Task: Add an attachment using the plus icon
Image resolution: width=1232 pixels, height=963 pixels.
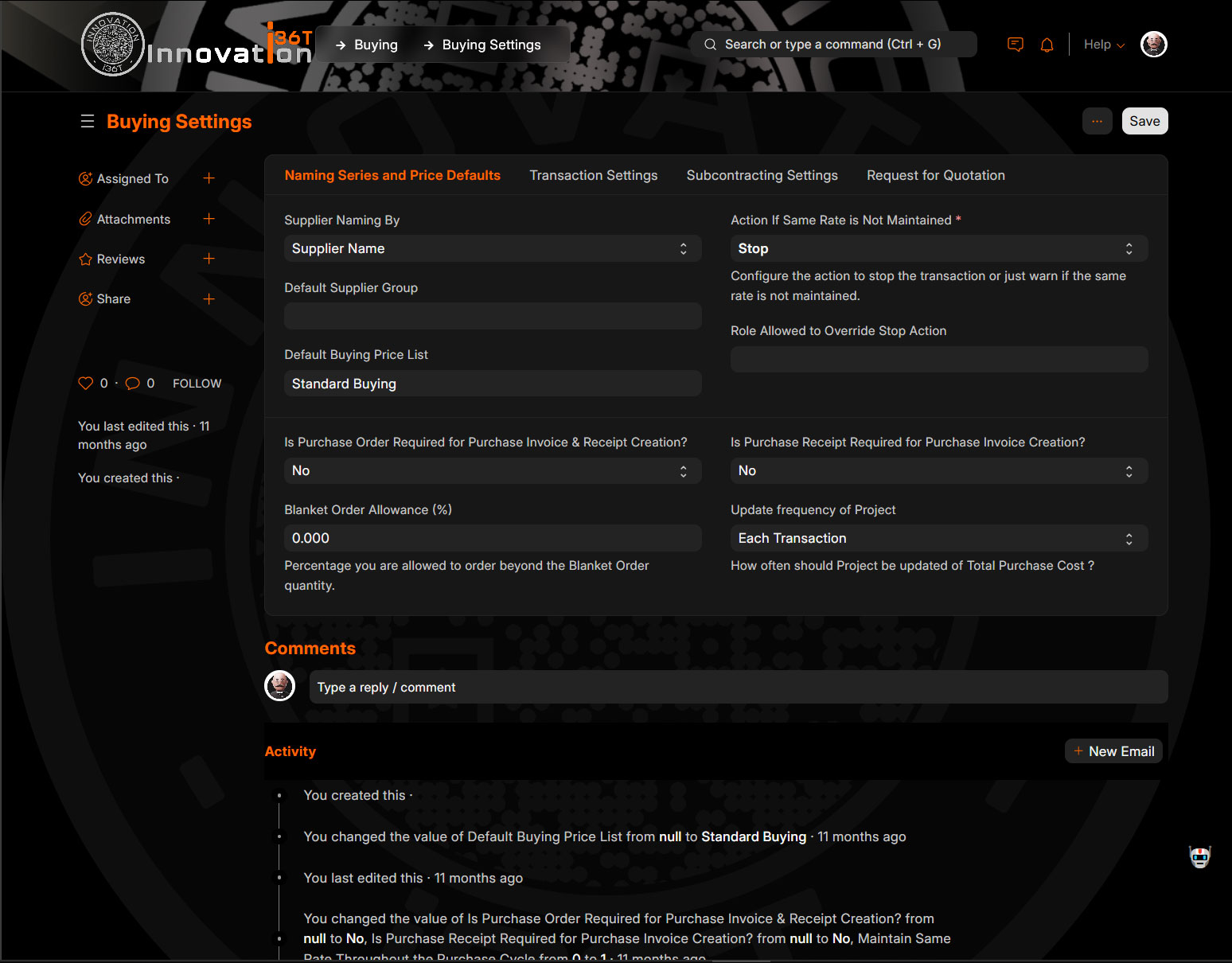Action: coord(209,219)
